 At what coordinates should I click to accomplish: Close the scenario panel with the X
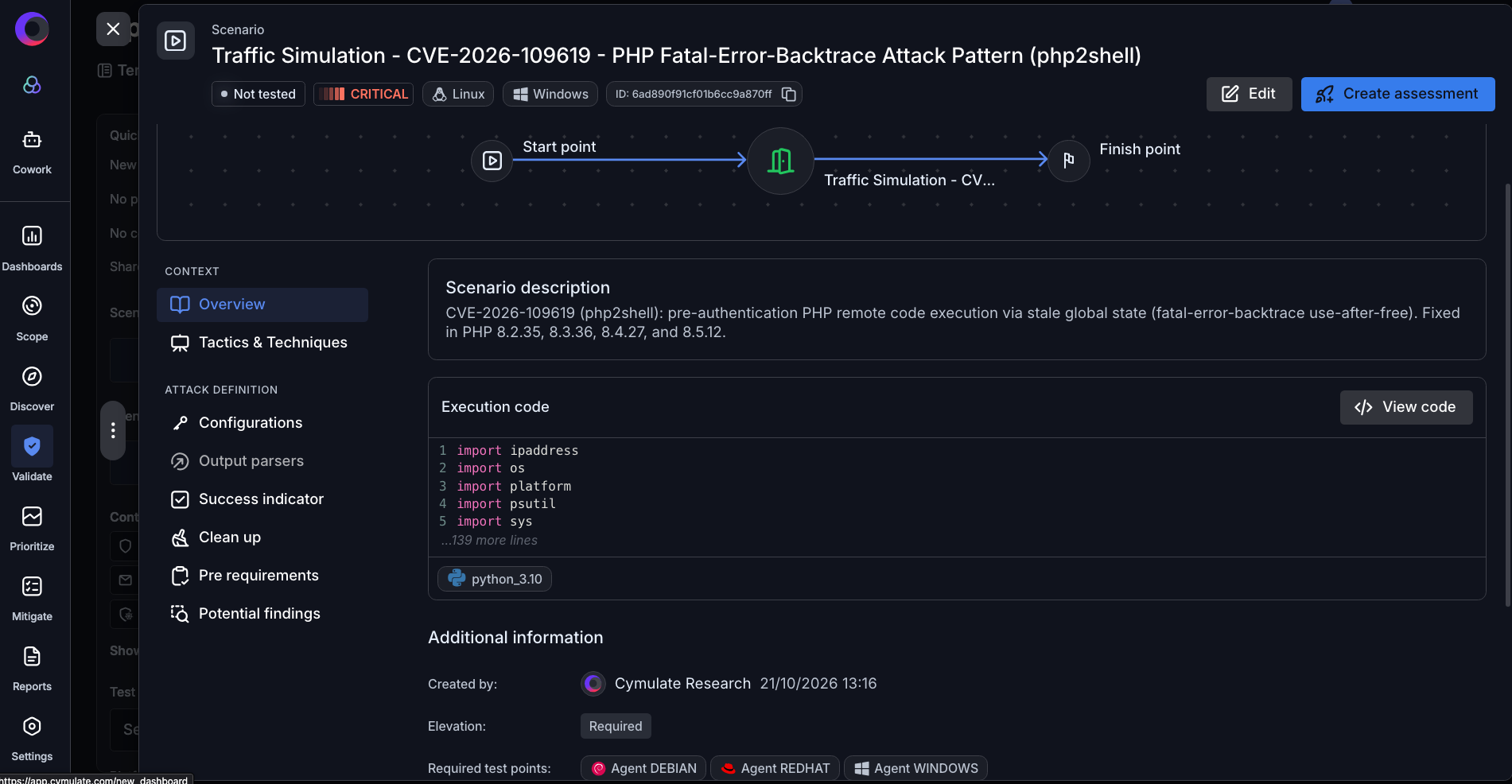point(113,29)
